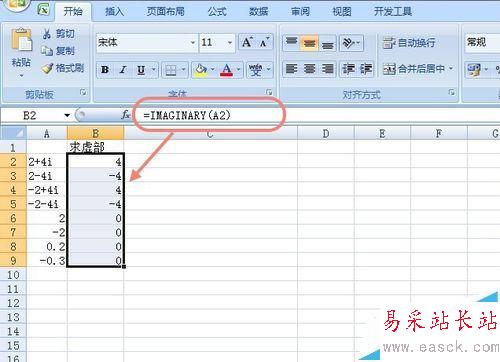The height and width of the screenshot is (362, 500).
Task: Select column A header
Action: coord(47,133)
